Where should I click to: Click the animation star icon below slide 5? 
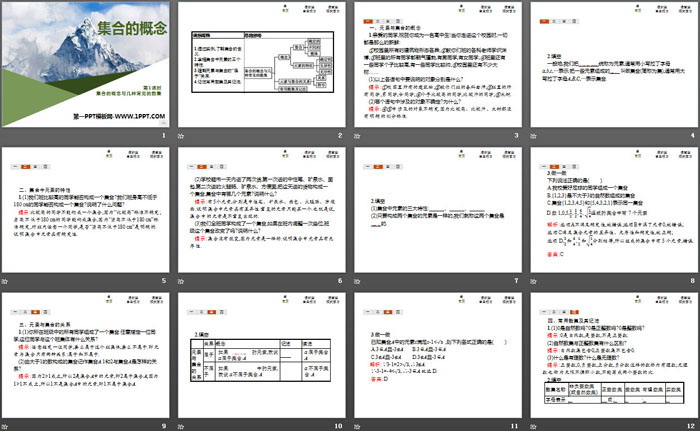[7, 282]
